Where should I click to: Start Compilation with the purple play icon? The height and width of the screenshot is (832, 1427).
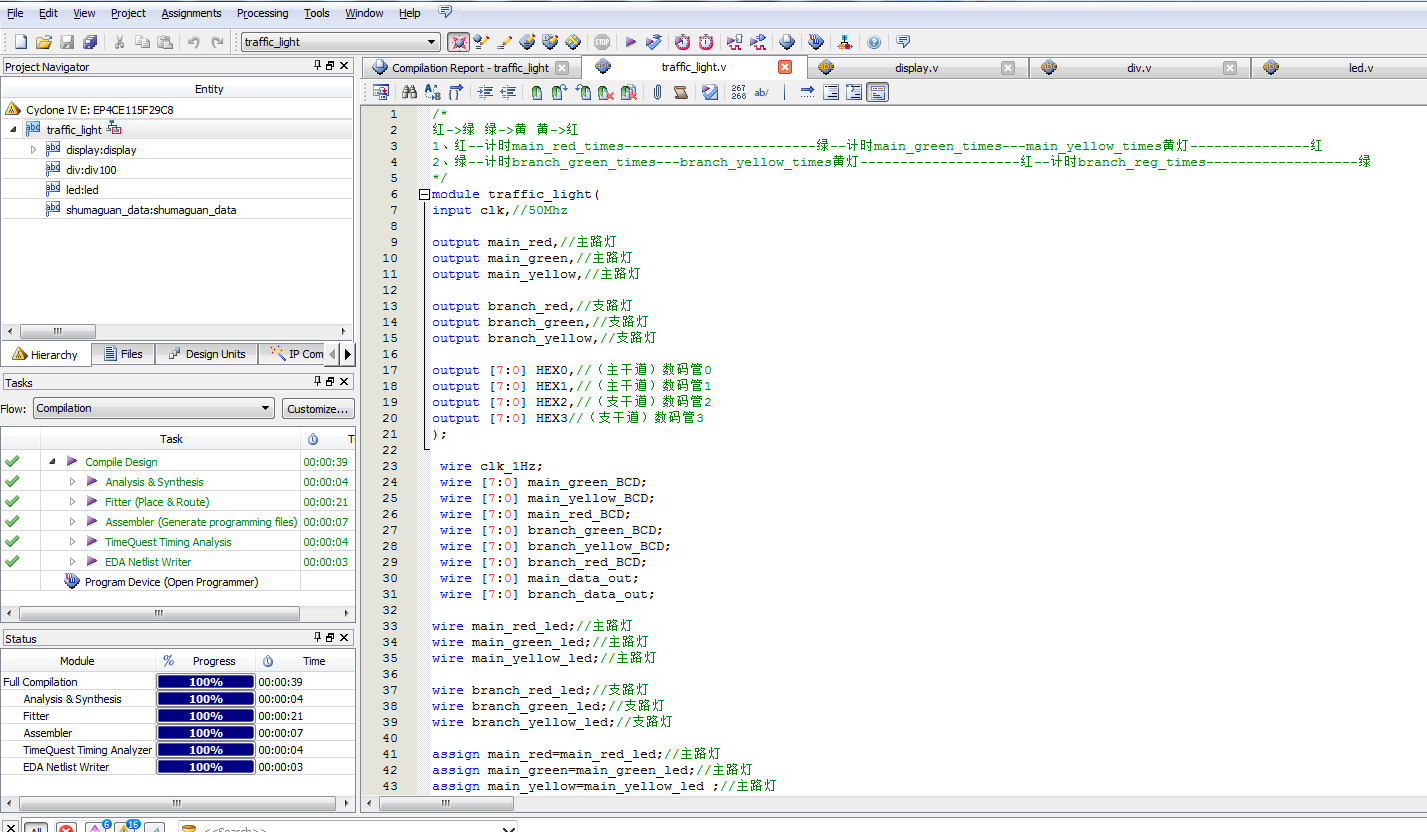(x=630, y=42)
